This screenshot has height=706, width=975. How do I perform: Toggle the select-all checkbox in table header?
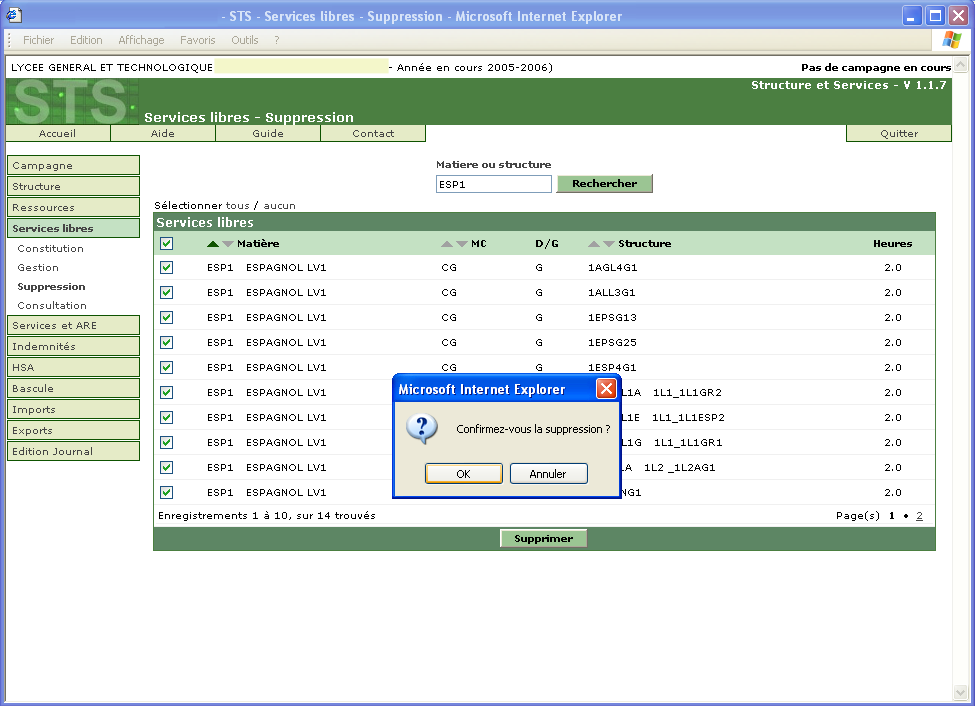click(167, 244)
